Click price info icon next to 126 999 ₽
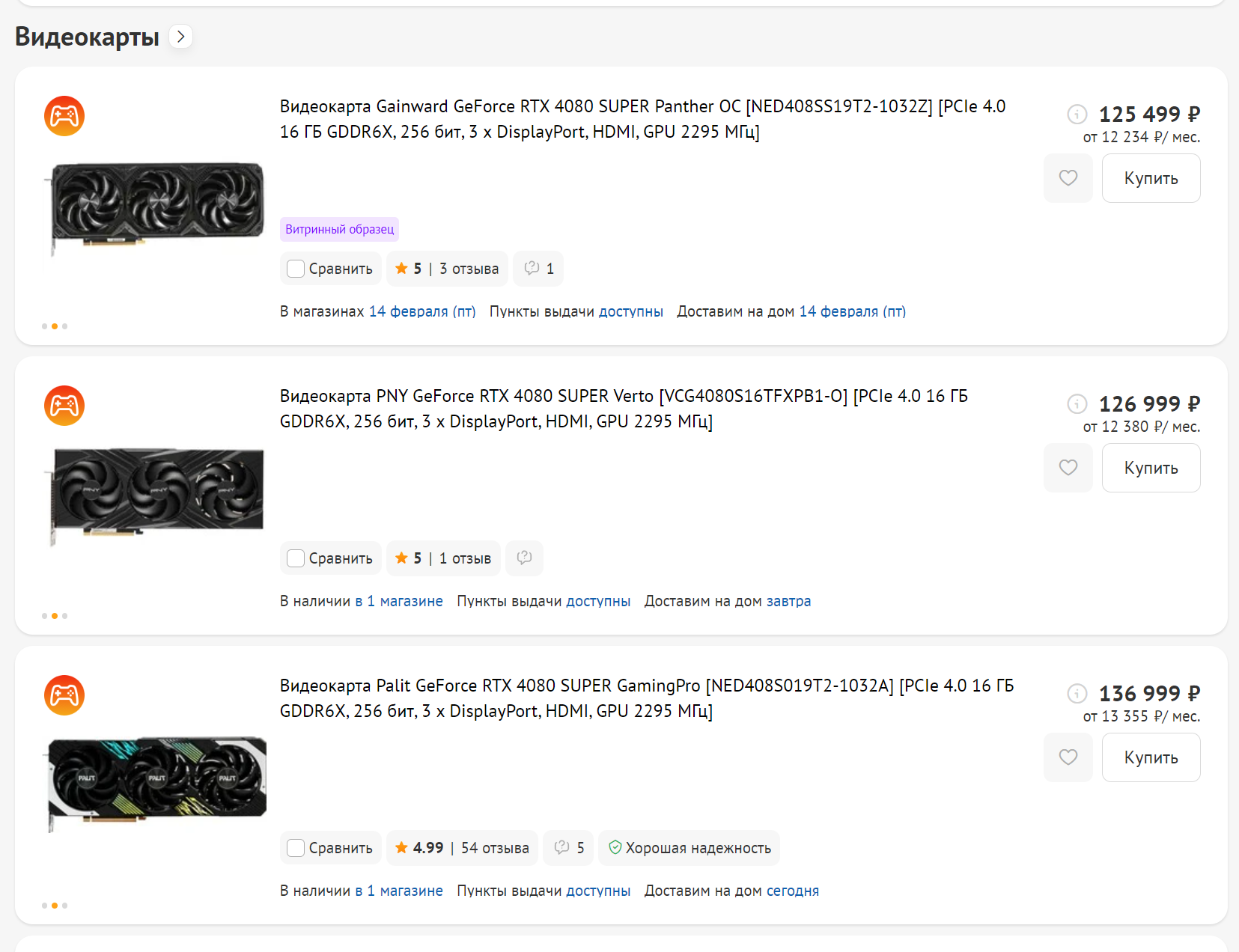Image resolution: width=1239 pixels, height=952 pixels. pyautogui.click(x=1077, y=403)
